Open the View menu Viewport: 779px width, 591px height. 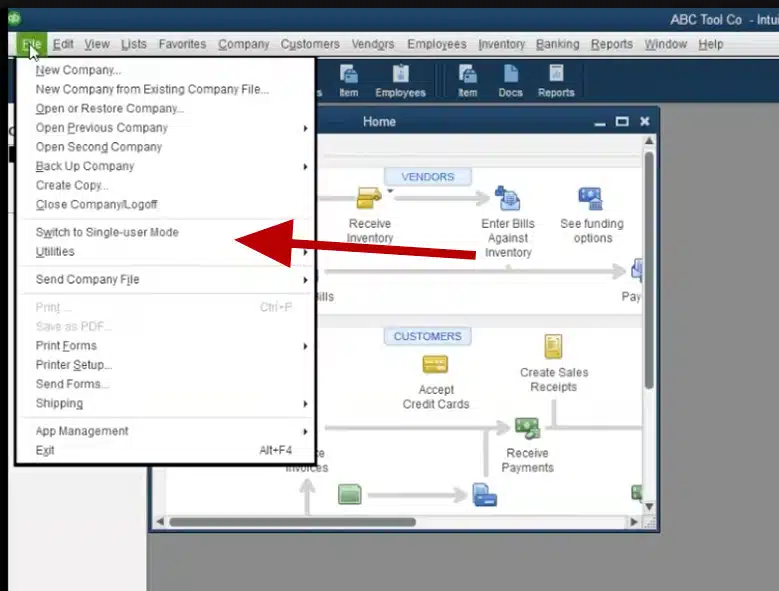(97, 44)
